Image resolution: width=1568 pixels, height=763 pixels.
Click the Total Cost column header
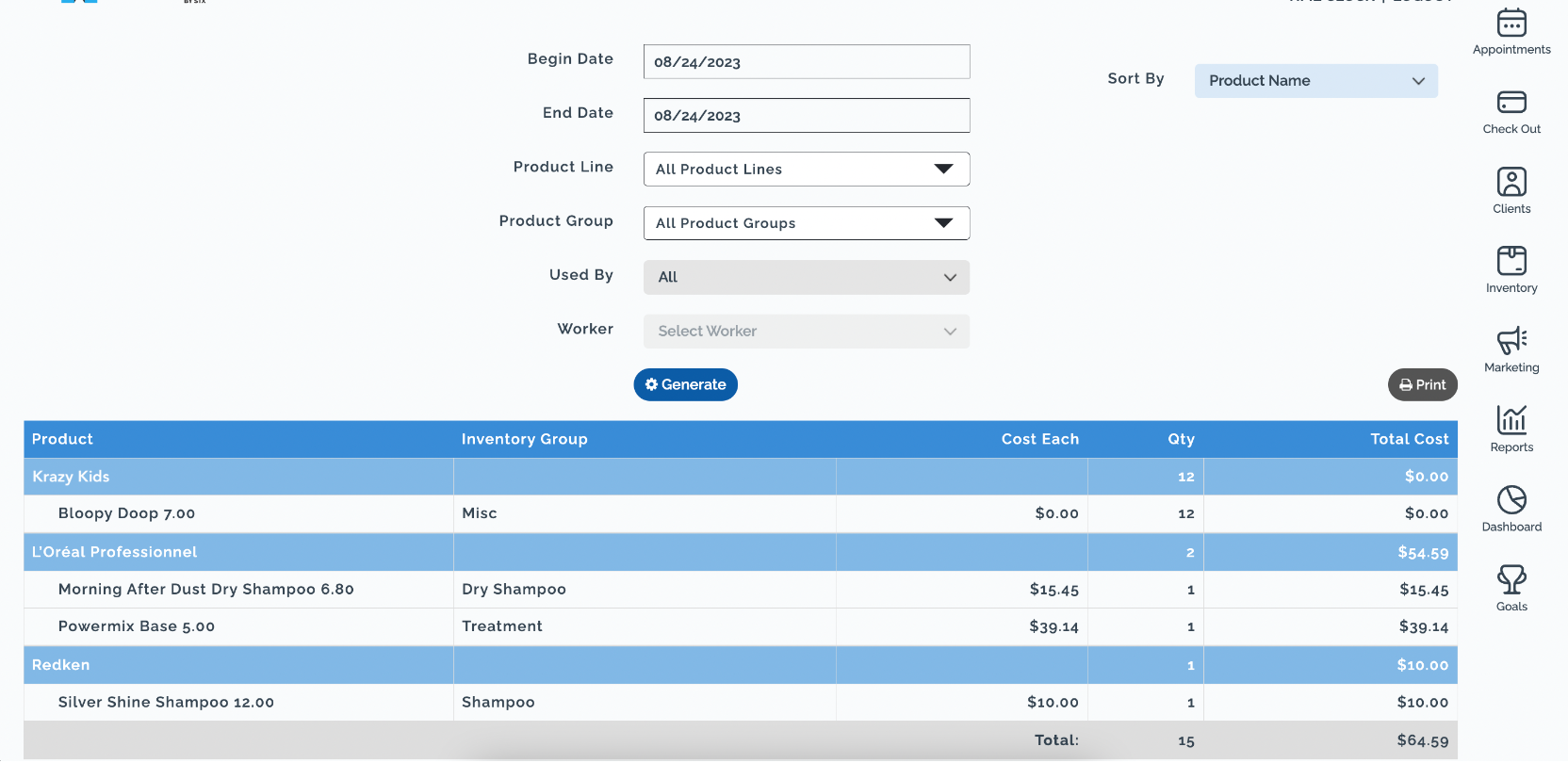coord(1409,439)
